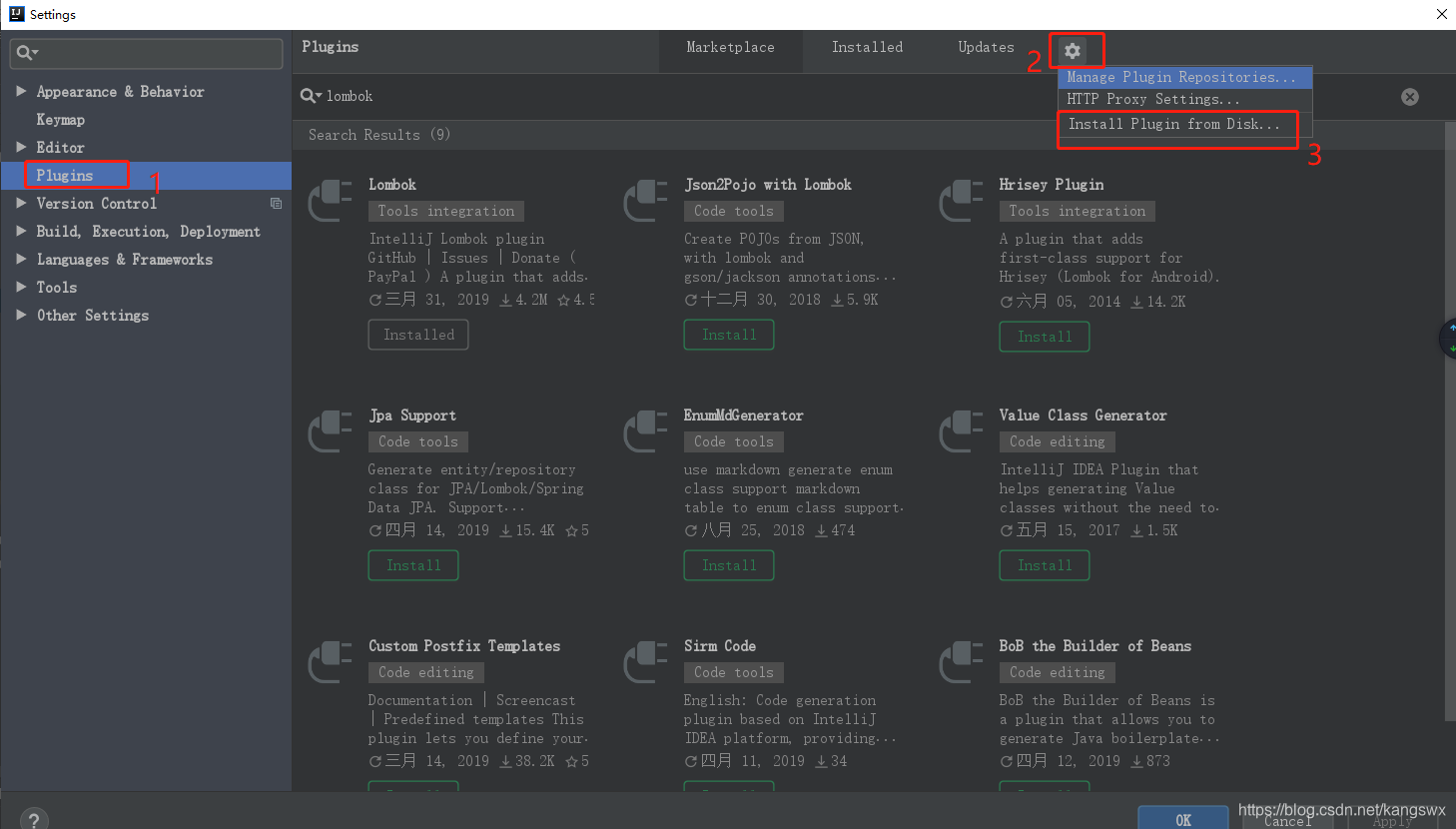Open the Hrisey Plugin title
Image resolution: width=1456 pixels, height=829 pixels.
(1052, 185)
